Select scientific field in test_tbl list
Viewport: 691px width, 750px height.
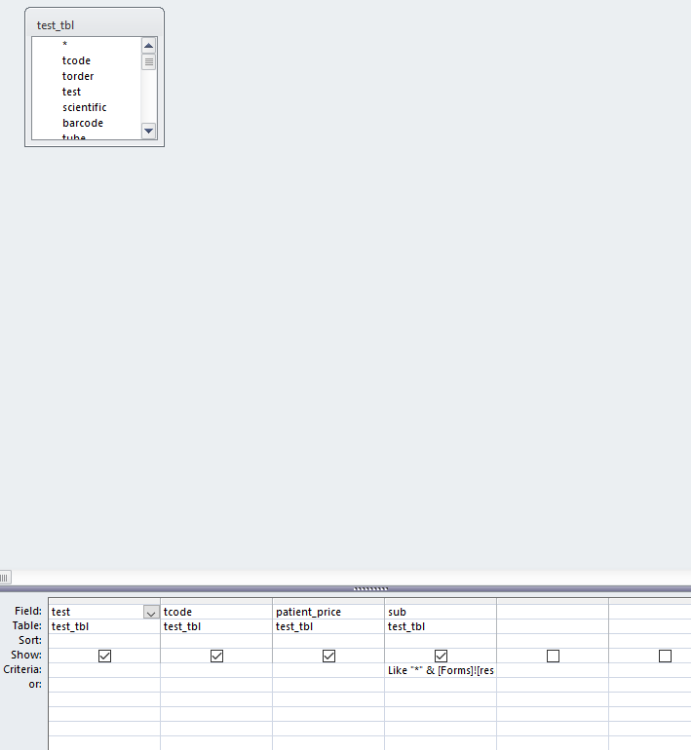coord(84,107)
